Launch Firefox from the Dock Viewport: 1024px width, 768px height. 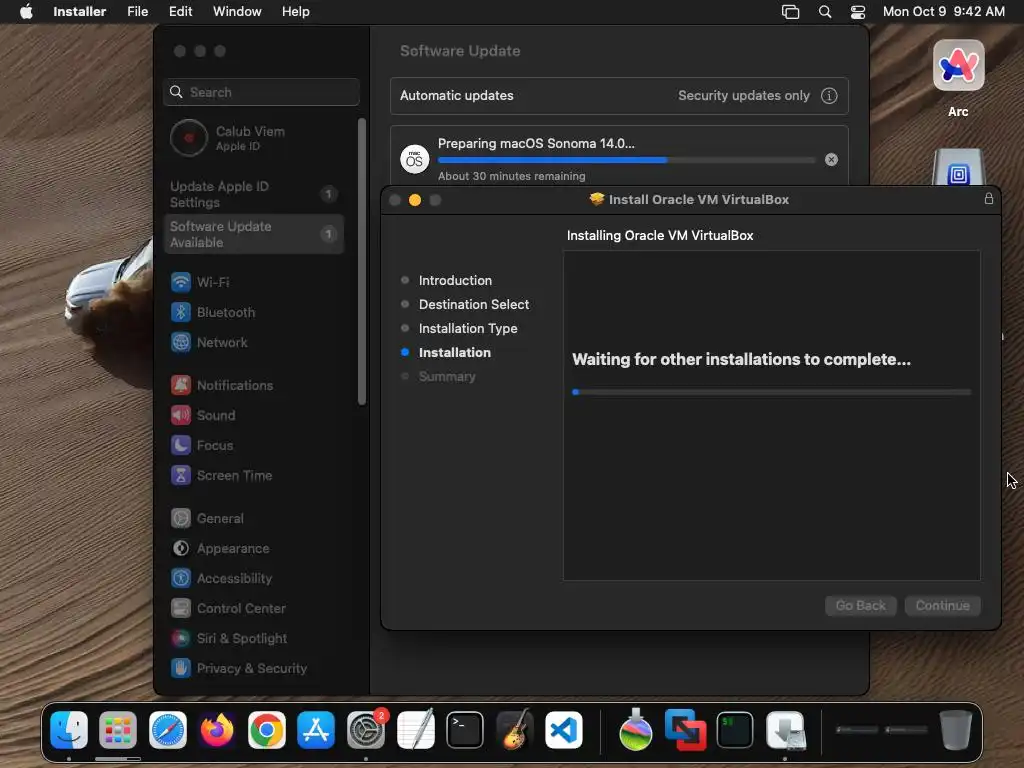[x=217, y=729]
